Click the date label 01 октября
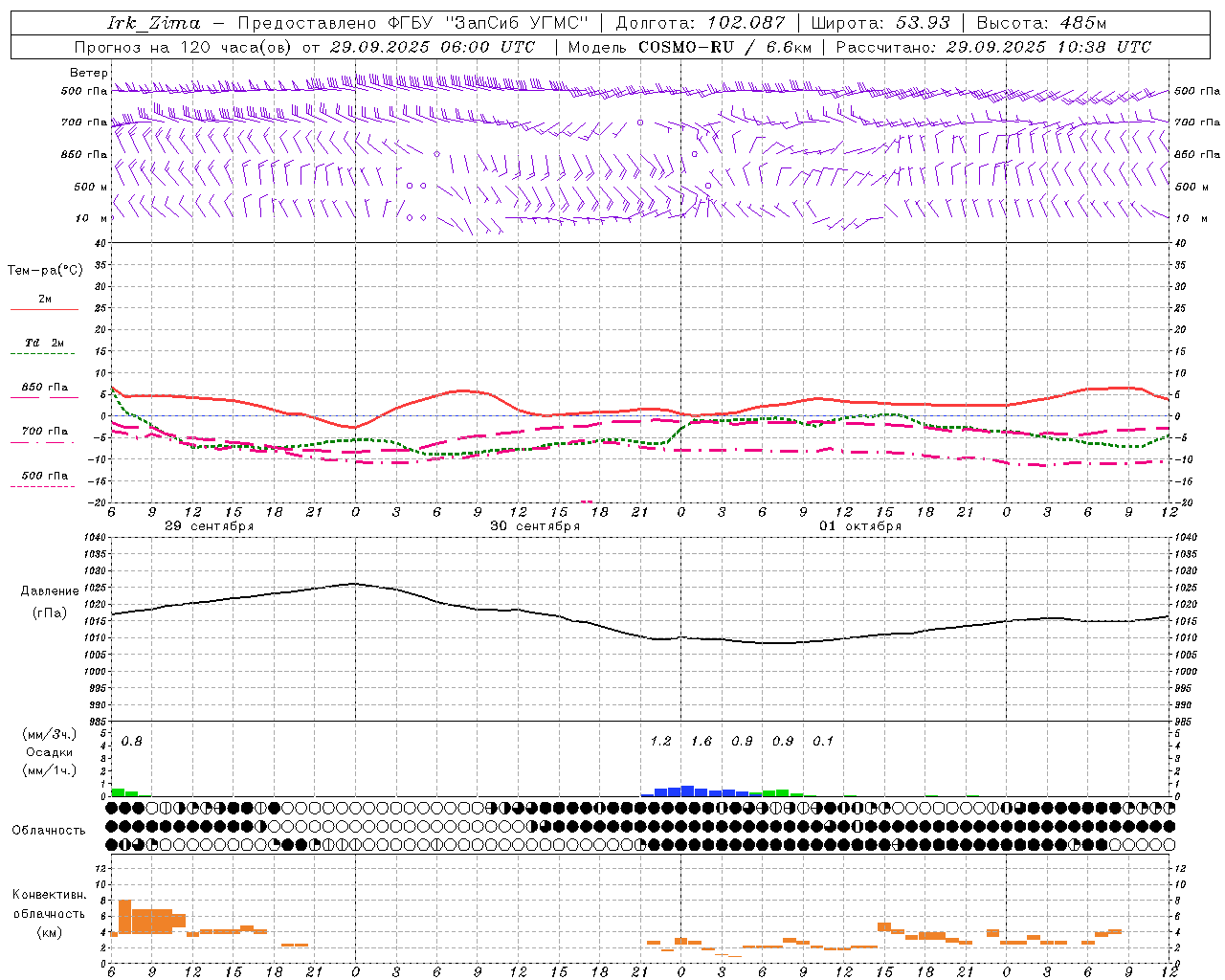The width and height of the screenshot is (1225, 980). pos(860,525)
